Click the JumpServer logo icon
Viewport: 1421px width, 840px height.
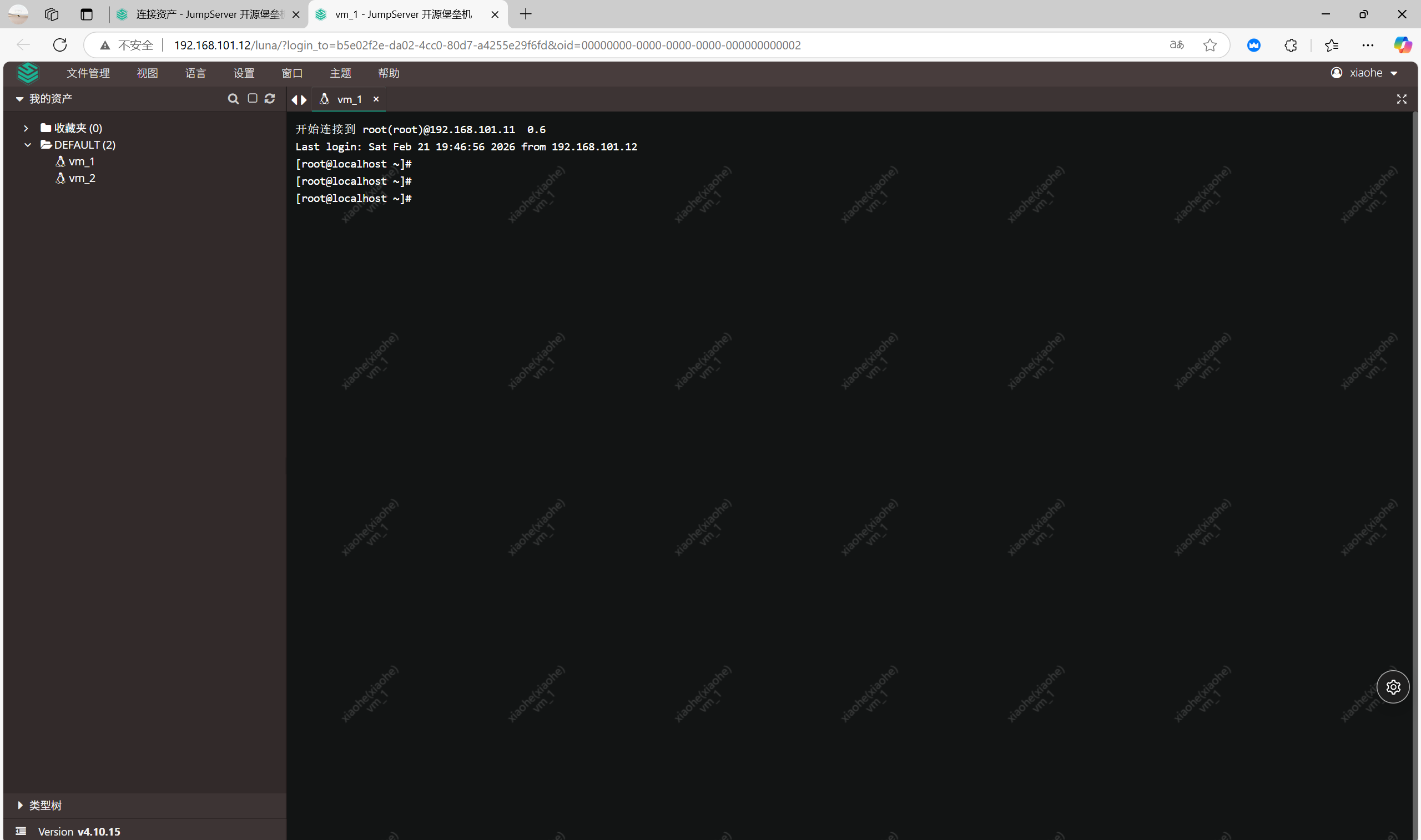(28, 73)
